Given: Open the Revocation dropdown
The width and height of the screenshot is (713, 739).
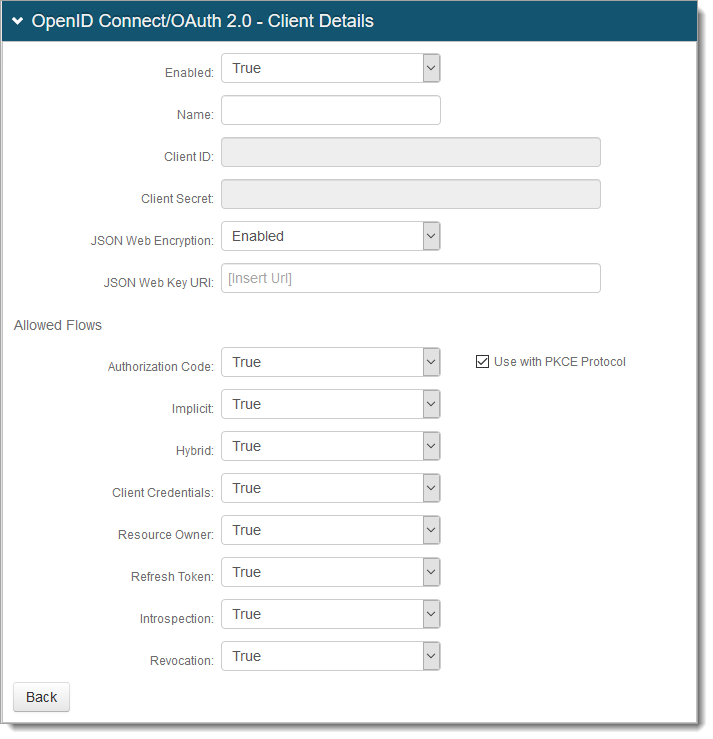Looking at the screenshot, I should [x=330, y=657].
